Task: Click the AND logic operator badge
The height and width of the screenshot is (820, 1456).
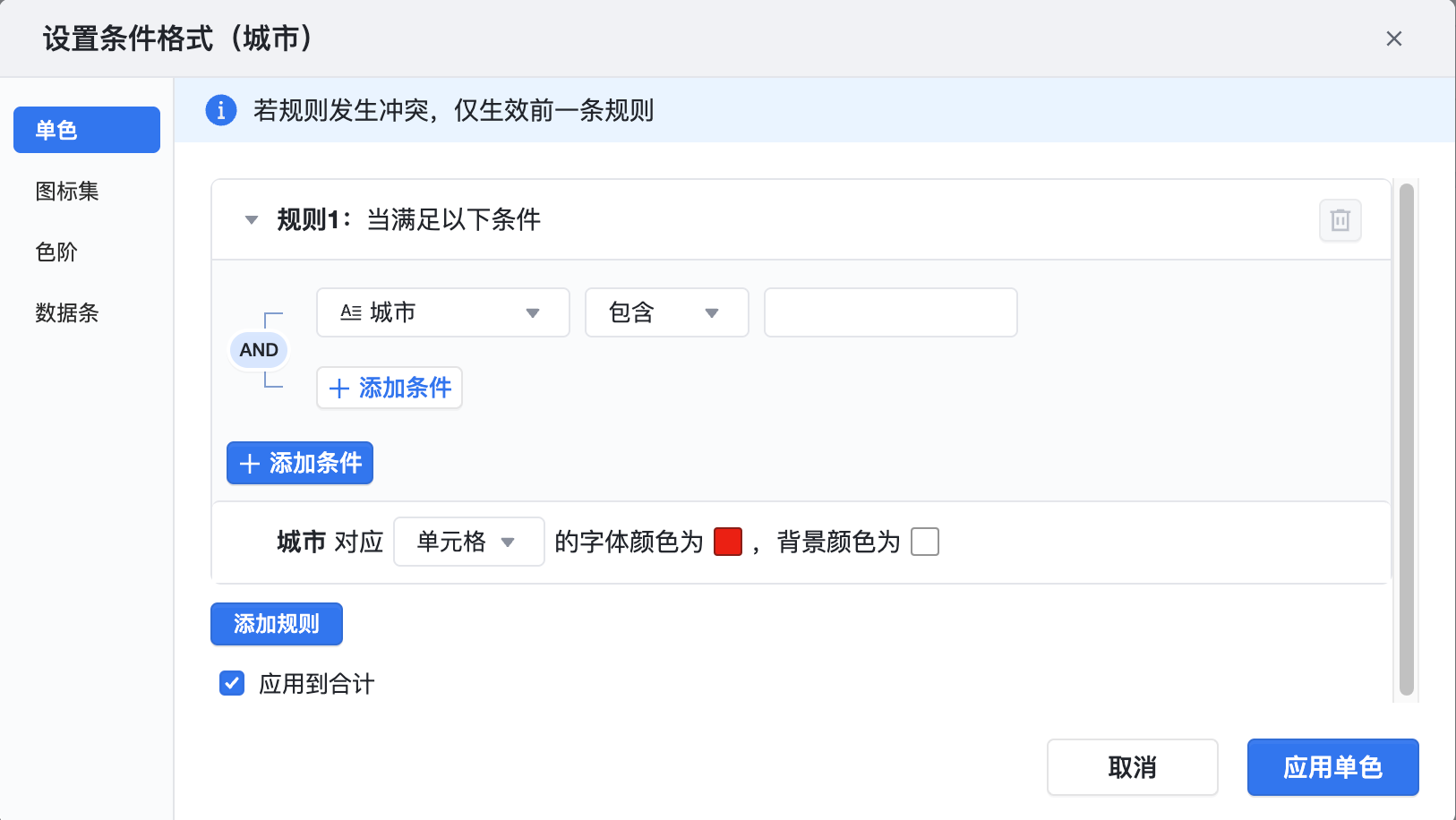Action: pos(259,350)
